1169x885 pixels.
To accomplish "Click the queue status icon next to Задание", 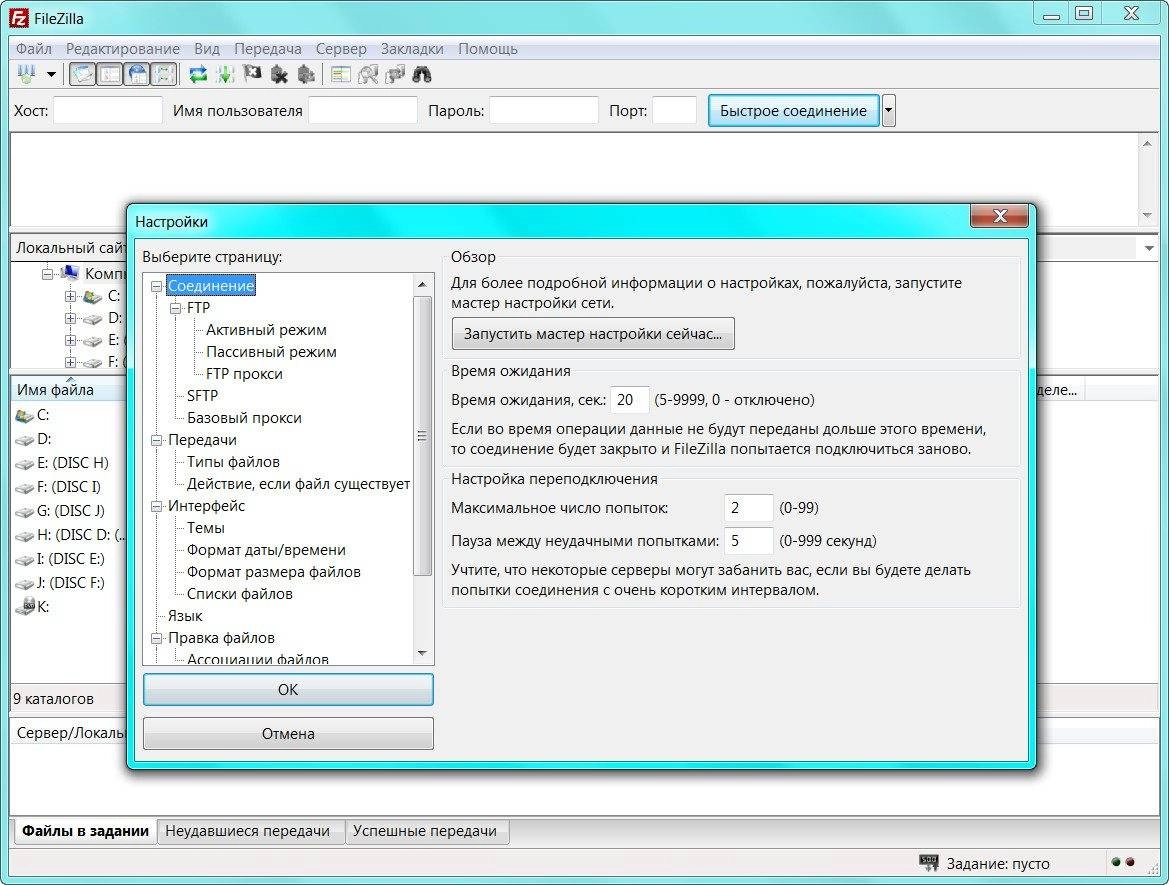I will coord(929,863).
